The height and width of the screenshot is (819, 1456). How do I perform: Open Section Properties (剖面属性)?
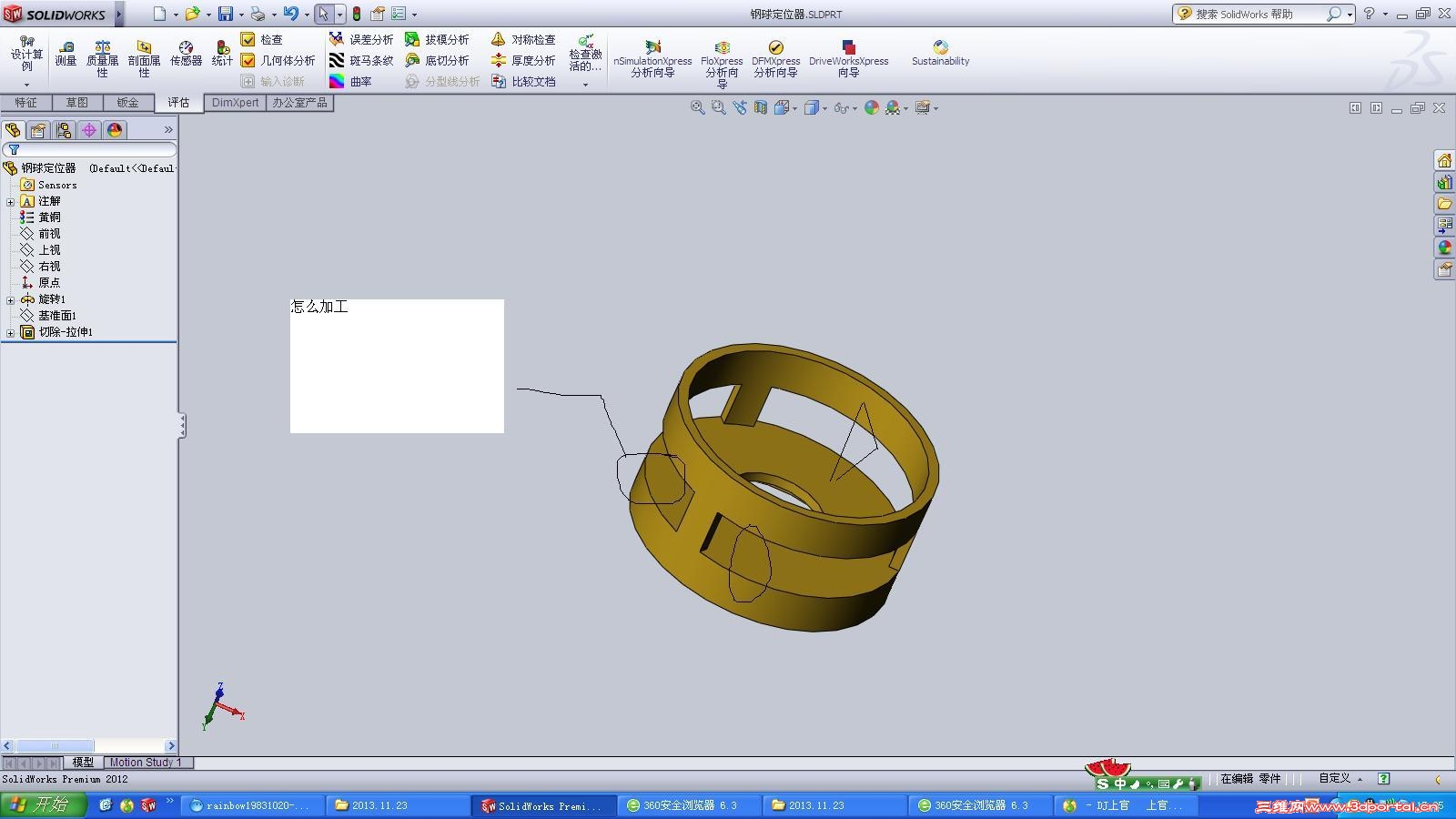[144, 58]
